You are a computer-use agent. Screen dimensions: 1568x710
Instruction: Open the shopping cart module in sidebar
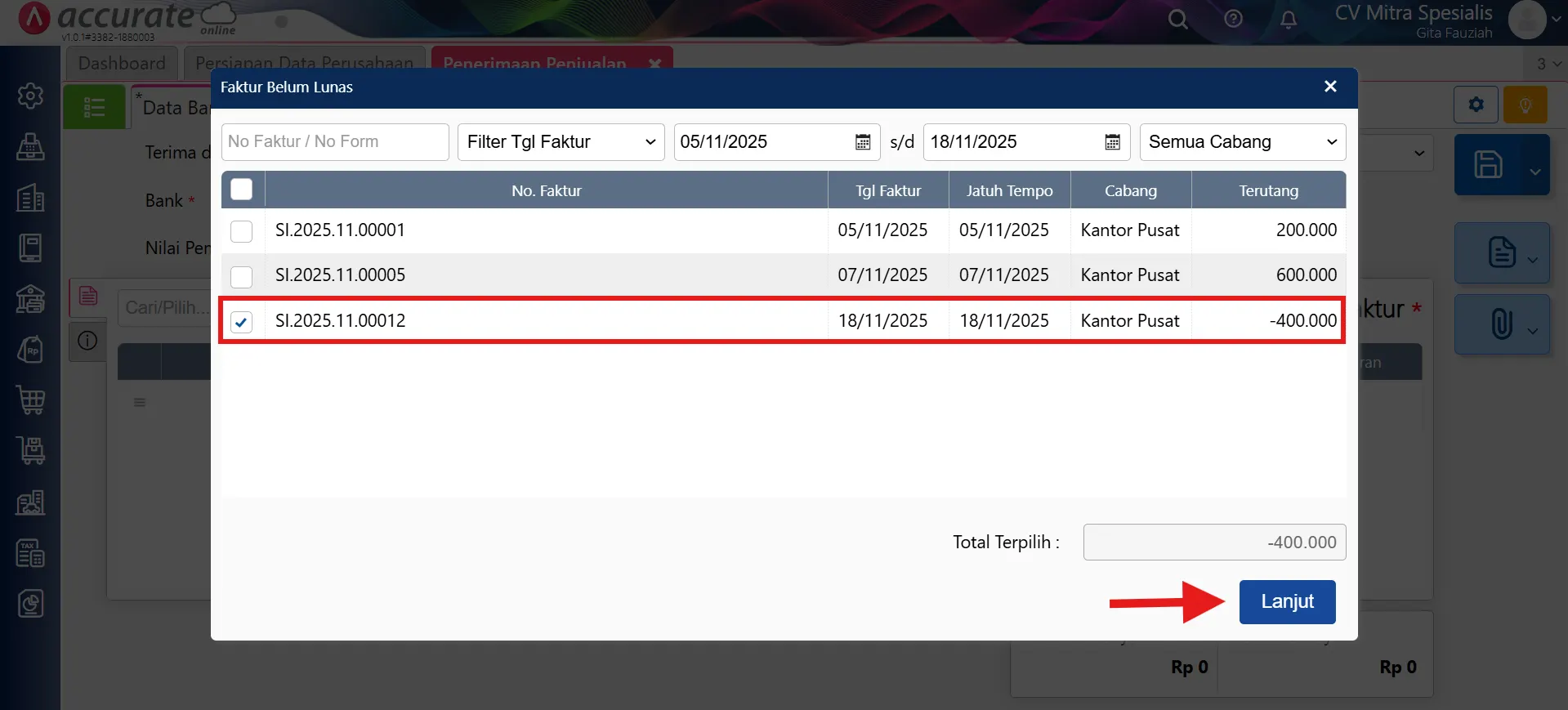point(30,400)
